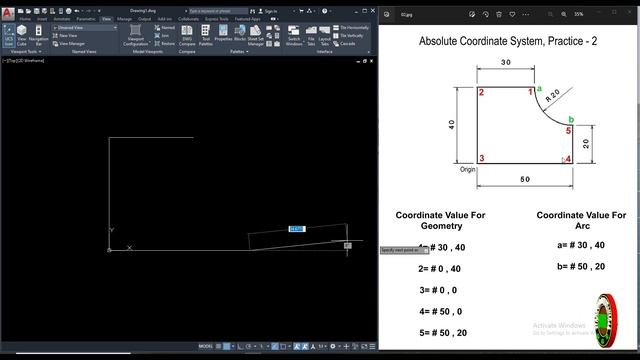Click Tile Horizontally
The height and width of the screenshot is (360, 640).
[x=351, y=27]
